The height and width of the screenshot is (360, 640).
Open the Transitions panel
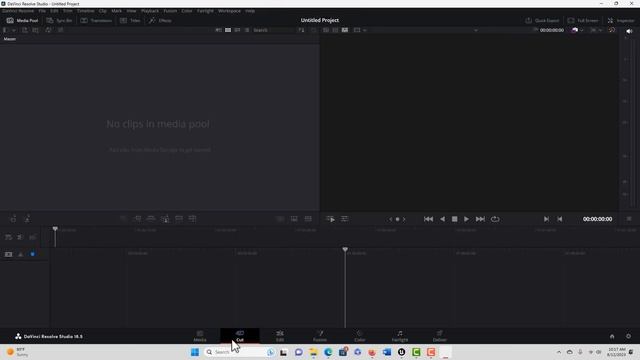[96, 20]
